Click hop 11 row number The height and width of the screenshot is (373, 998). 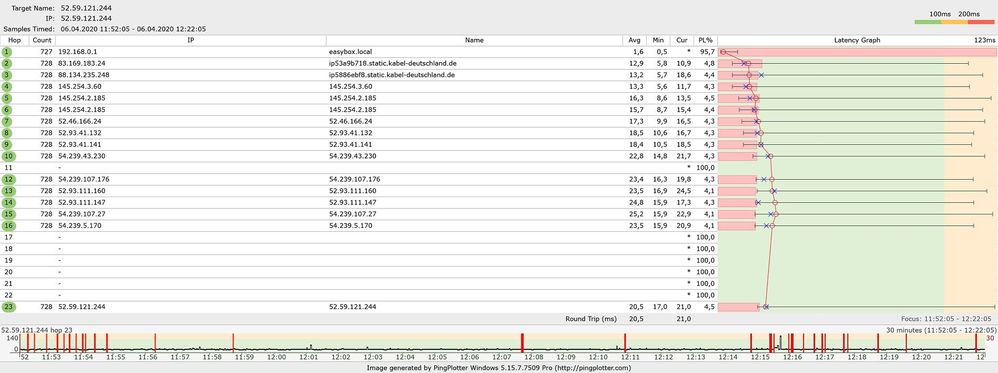coord(8,167)
